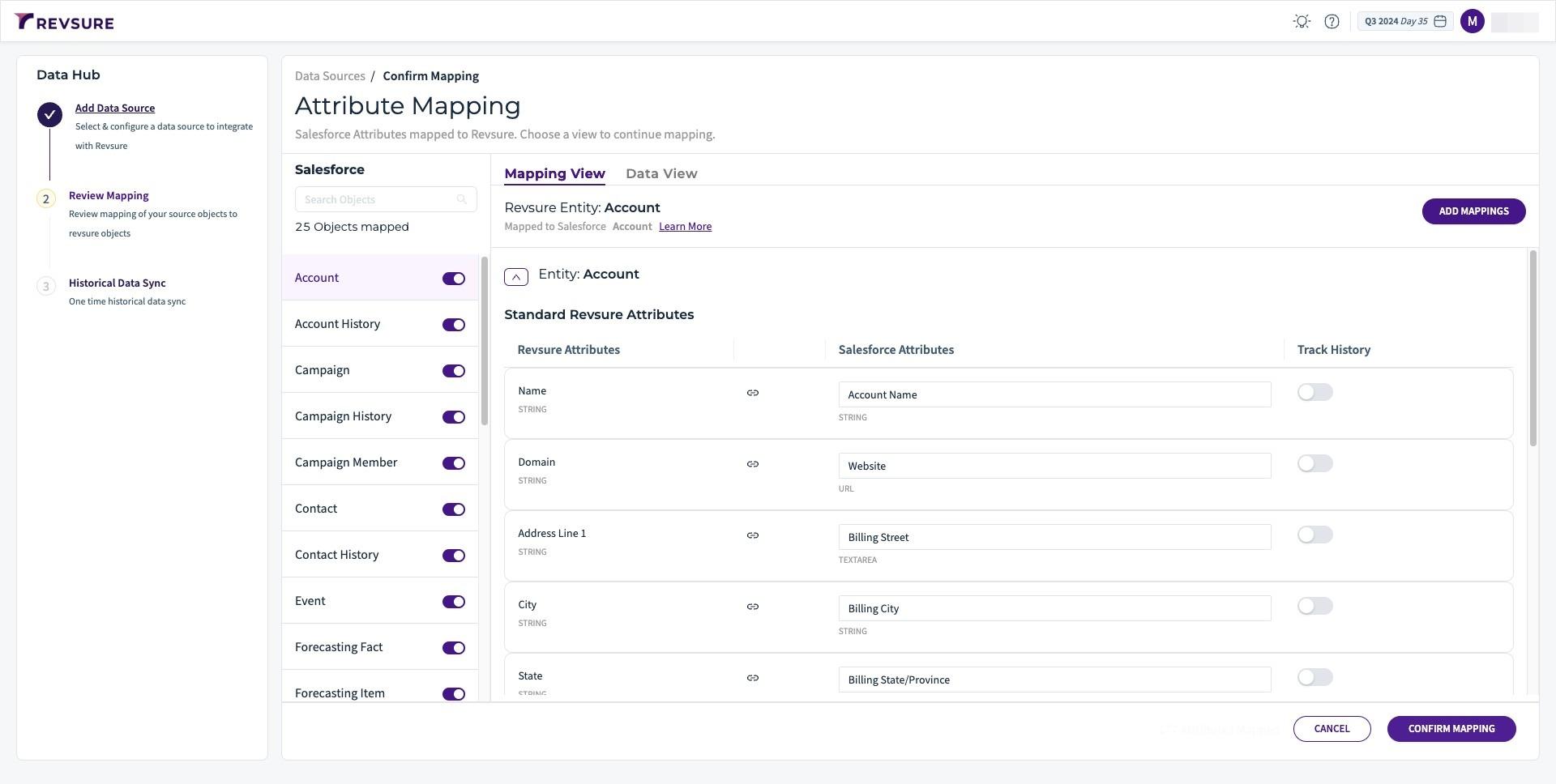Open the Billing Street attribute dropdown
Screen dimensions: 1556x784
click(x=1054, y=537)
